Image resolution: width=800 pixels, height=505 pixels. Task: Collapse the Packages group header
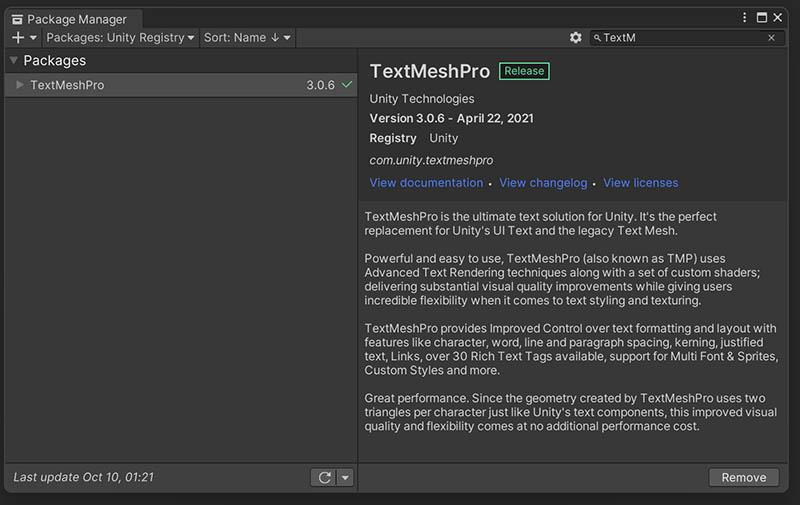pyautogui.click(x=14, y=60)
